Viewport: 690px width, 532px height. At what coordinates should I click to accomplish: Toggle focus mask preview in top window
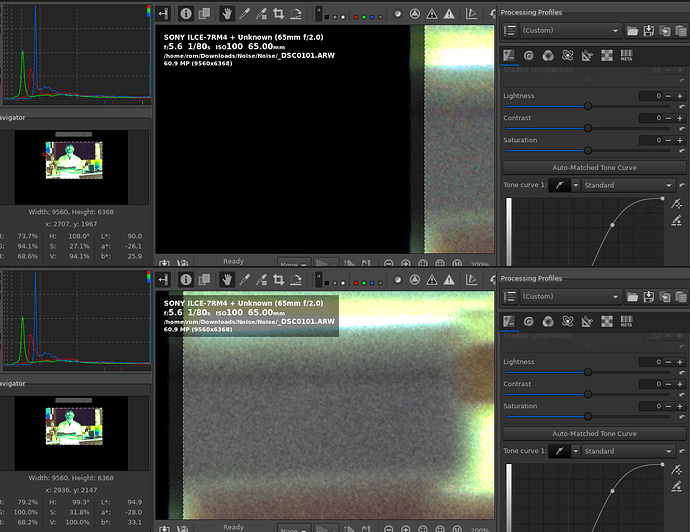point(397,14)
